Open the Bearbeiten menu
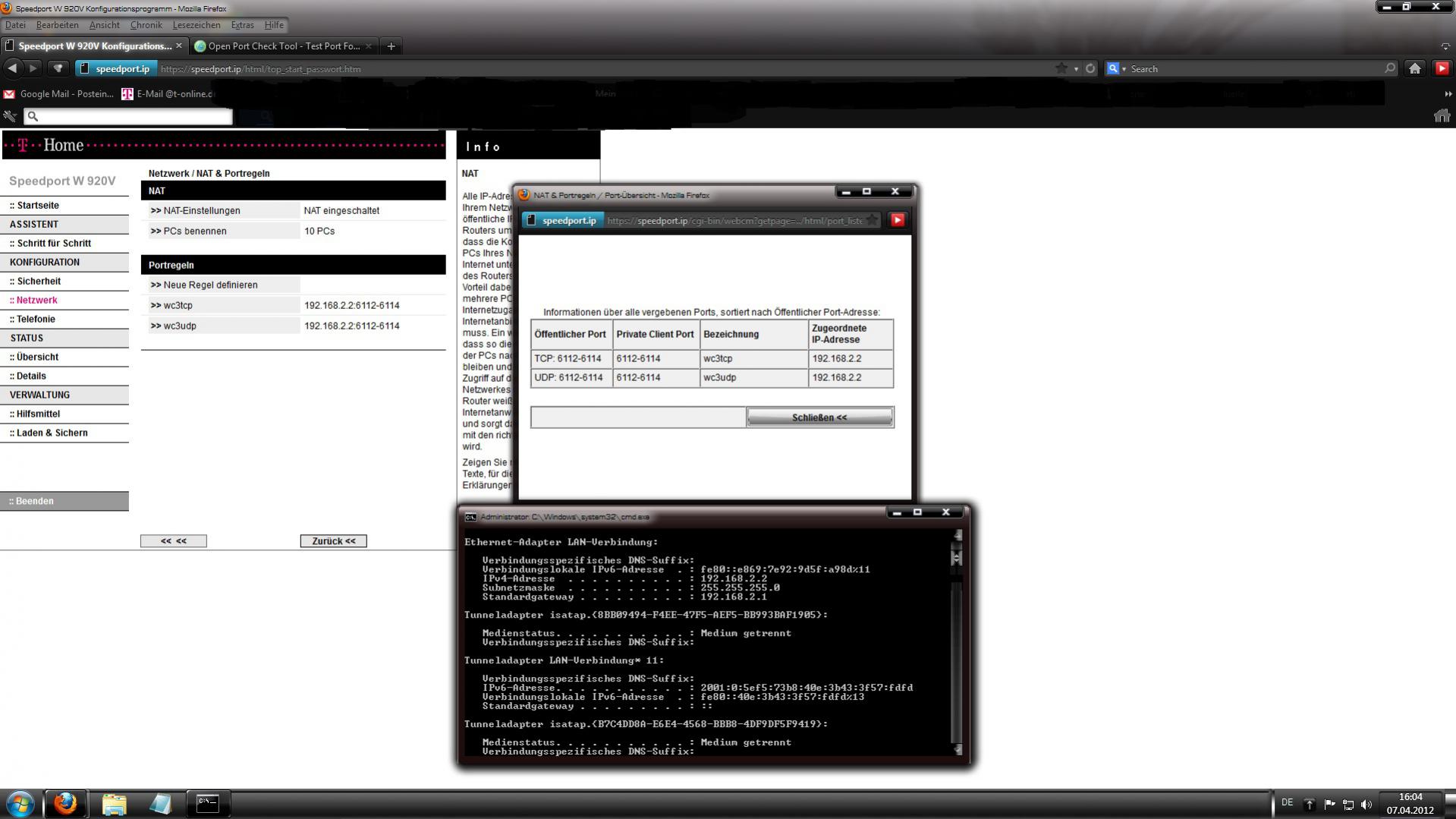The image size is (1456, 819). pyautogui.click(x=57, y=25)
